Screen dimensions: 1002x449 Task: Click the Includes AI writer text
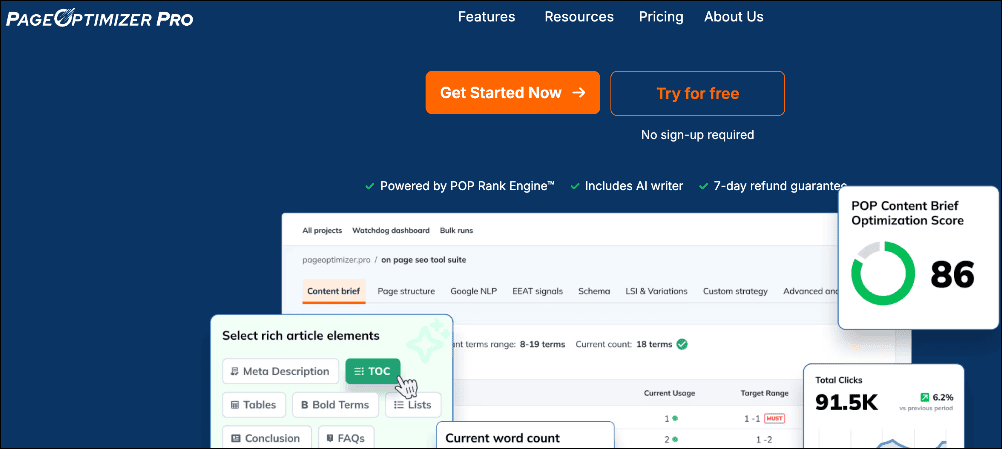point(634,186)
